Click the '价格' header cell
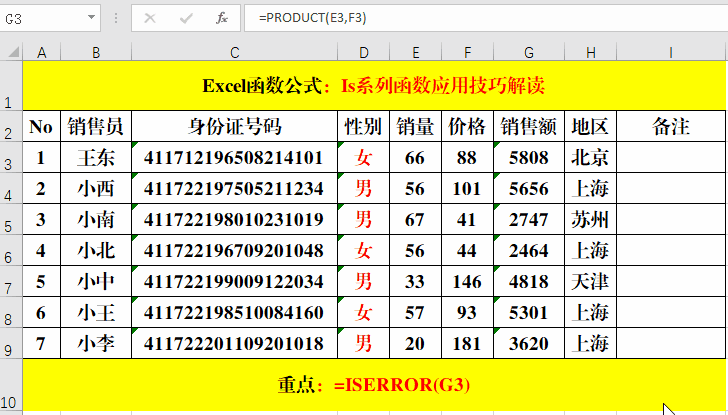The height and width of the screenshot is (415, 728). click(468, 126)
